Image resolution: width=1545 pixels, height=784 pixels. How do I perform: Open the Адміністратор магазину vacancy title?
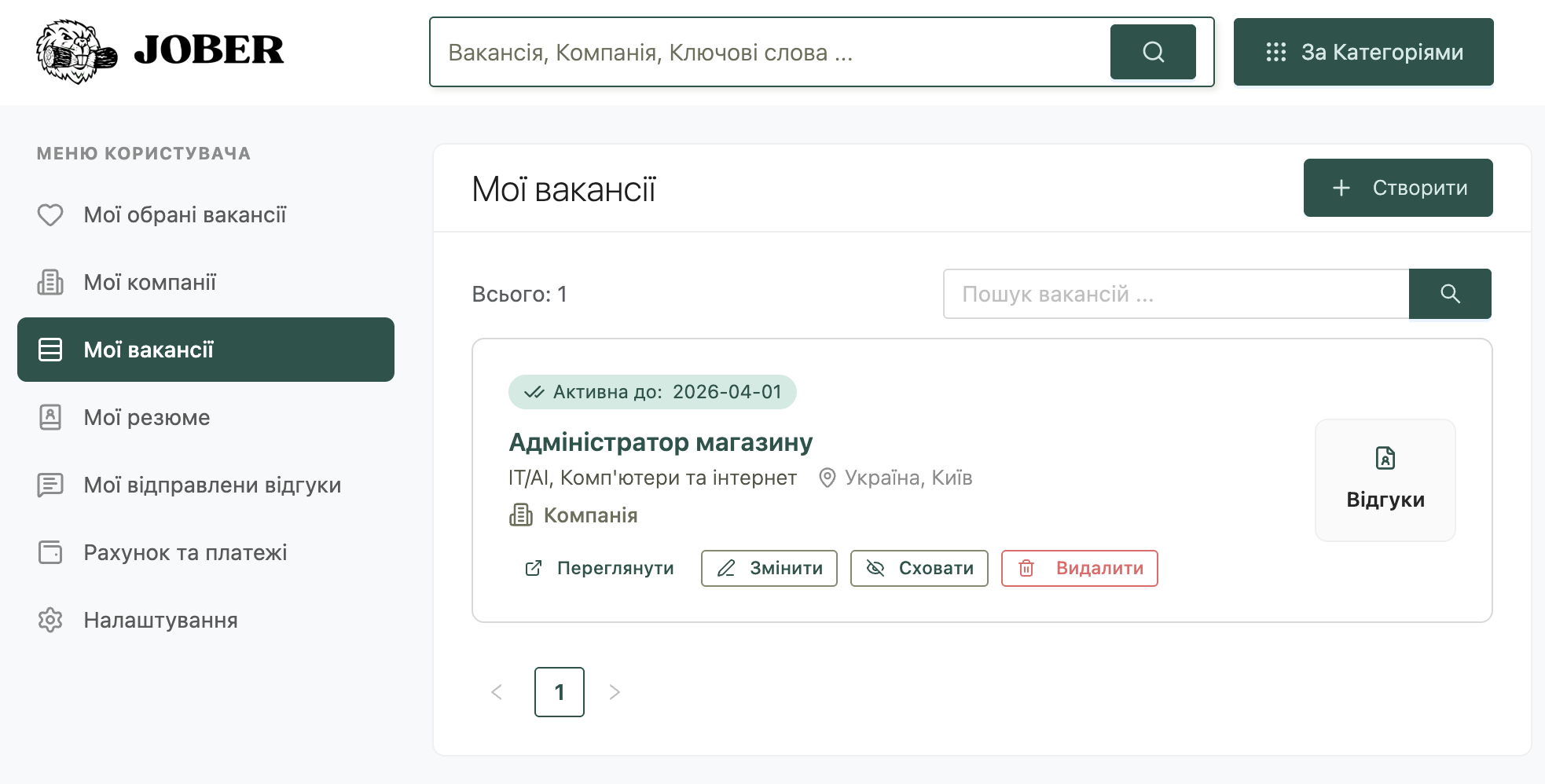660,442
